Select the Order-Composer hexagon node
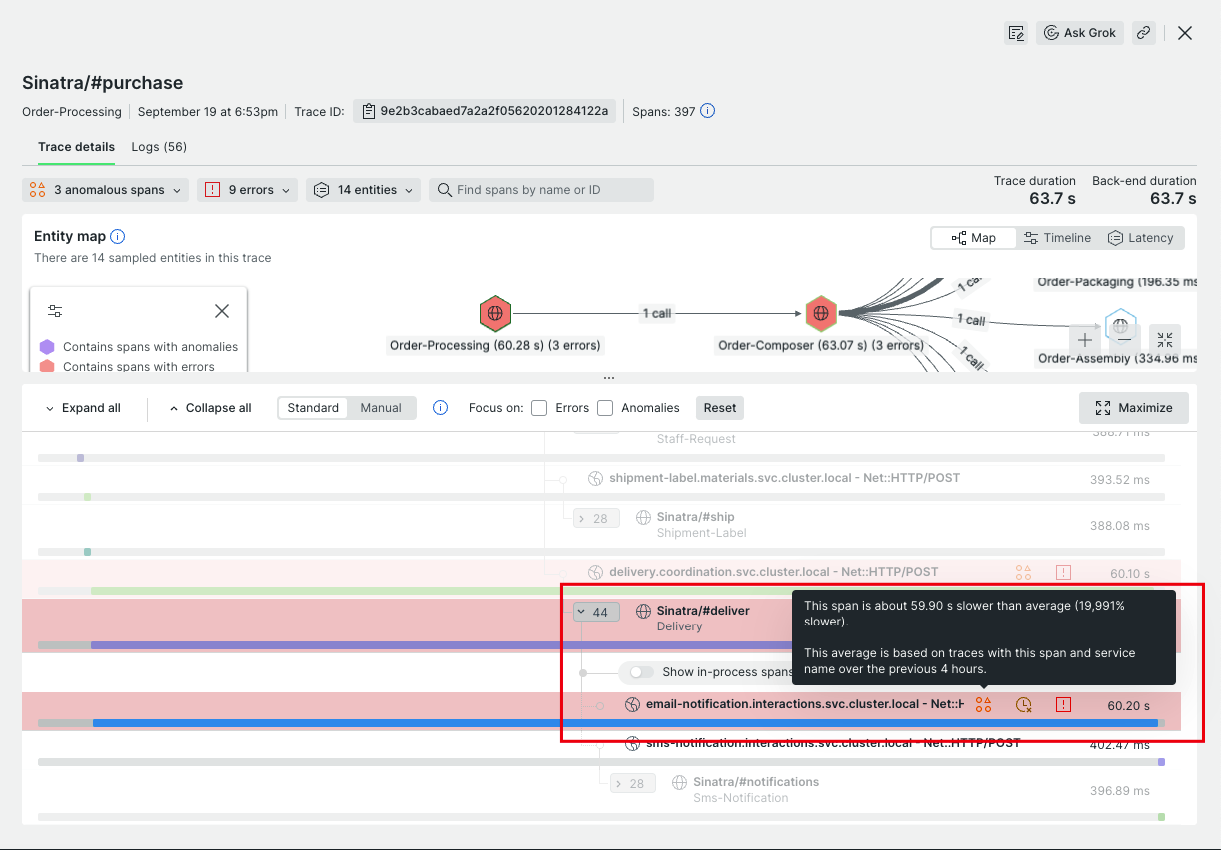This screenshot has height=850, width=1221. pyautogui.click(x=821, y=314)
